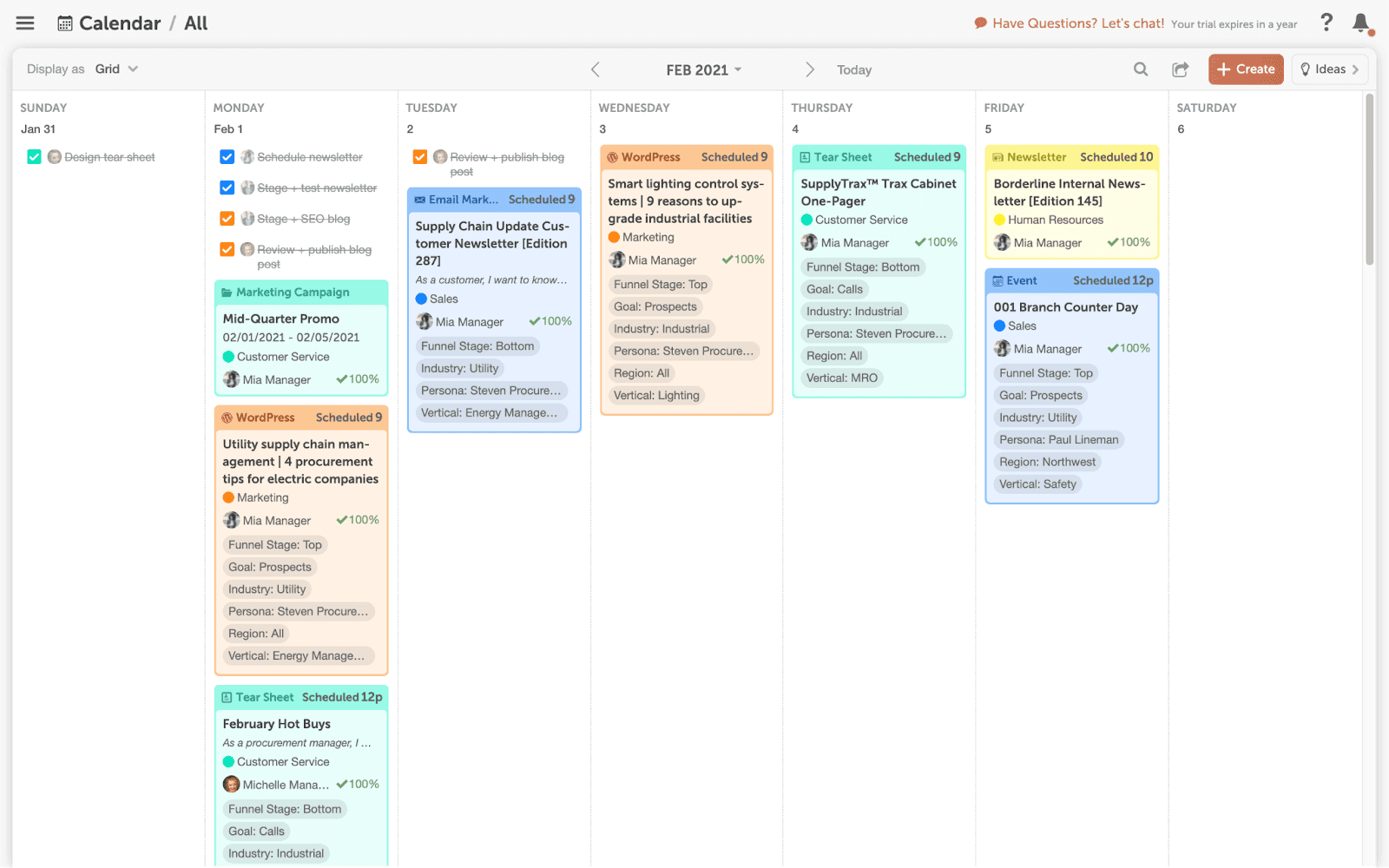Select All in the Calendar breadcrumb

click(195, 23)
